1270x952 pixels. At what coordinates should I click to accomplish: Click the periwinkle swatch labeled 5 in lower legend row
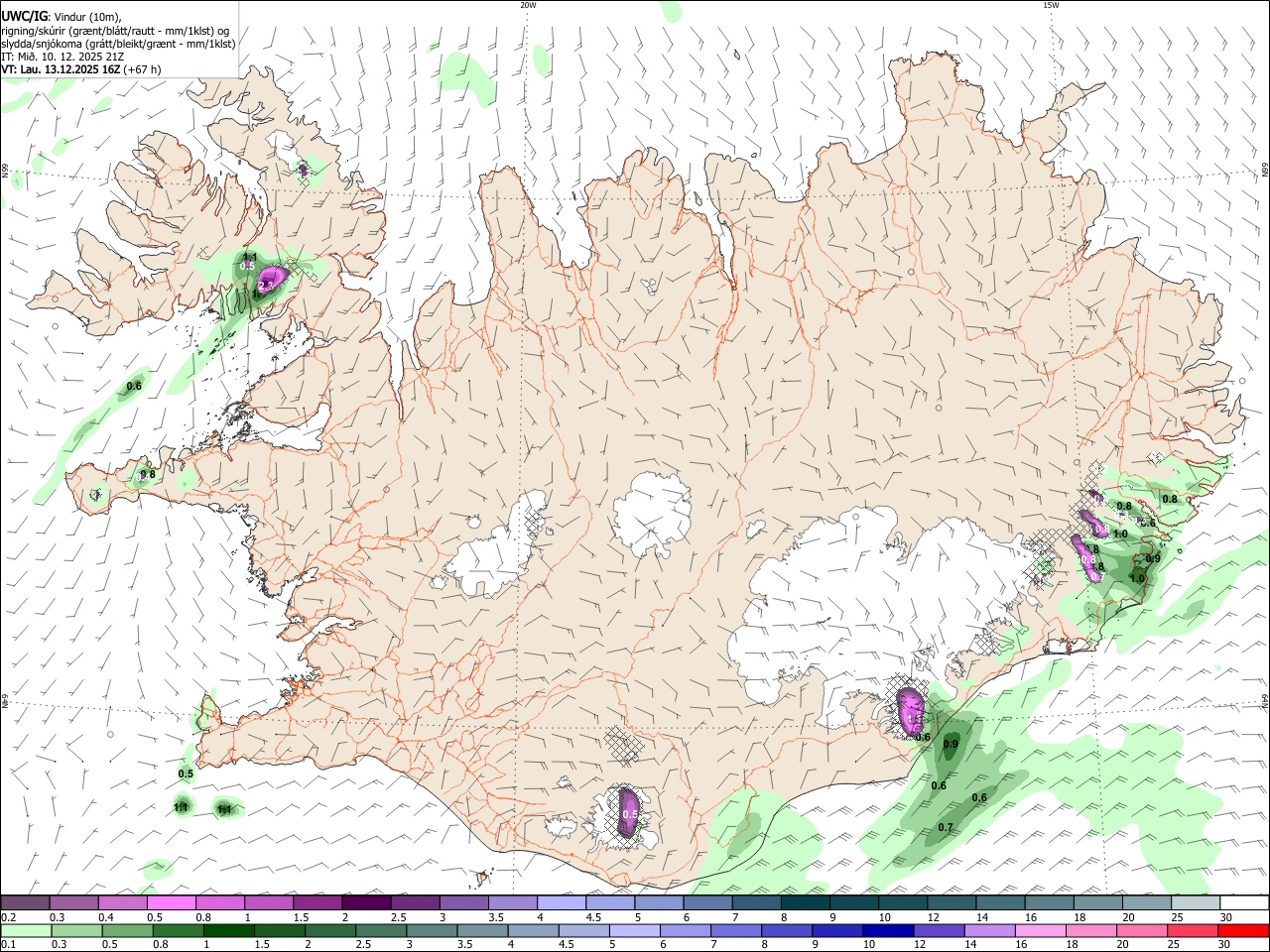(x=633, y=930)
